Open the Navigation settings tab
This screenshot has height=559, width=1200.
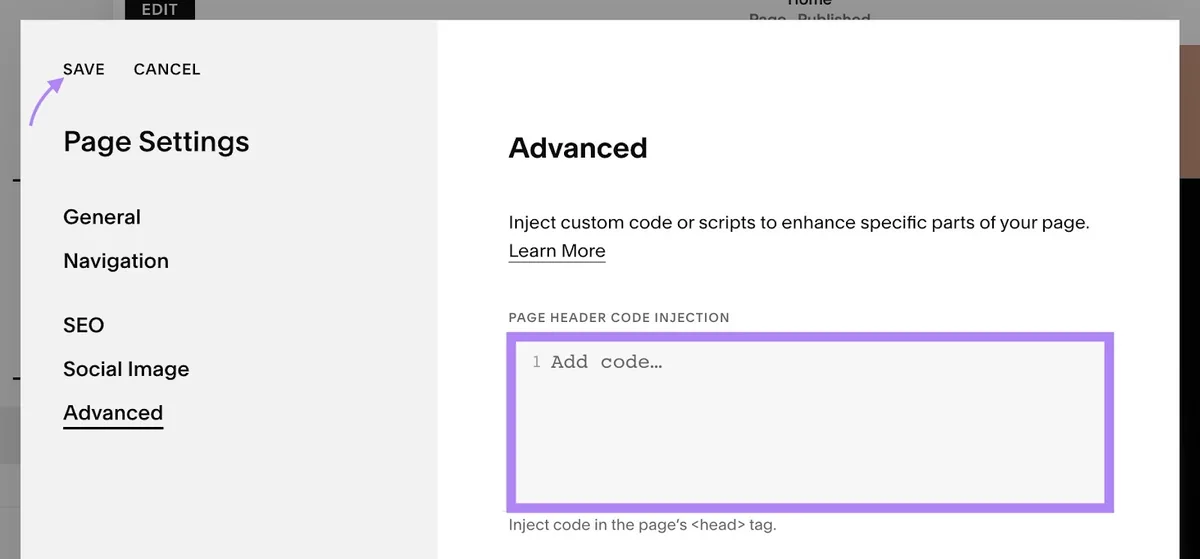click(116, 261)
